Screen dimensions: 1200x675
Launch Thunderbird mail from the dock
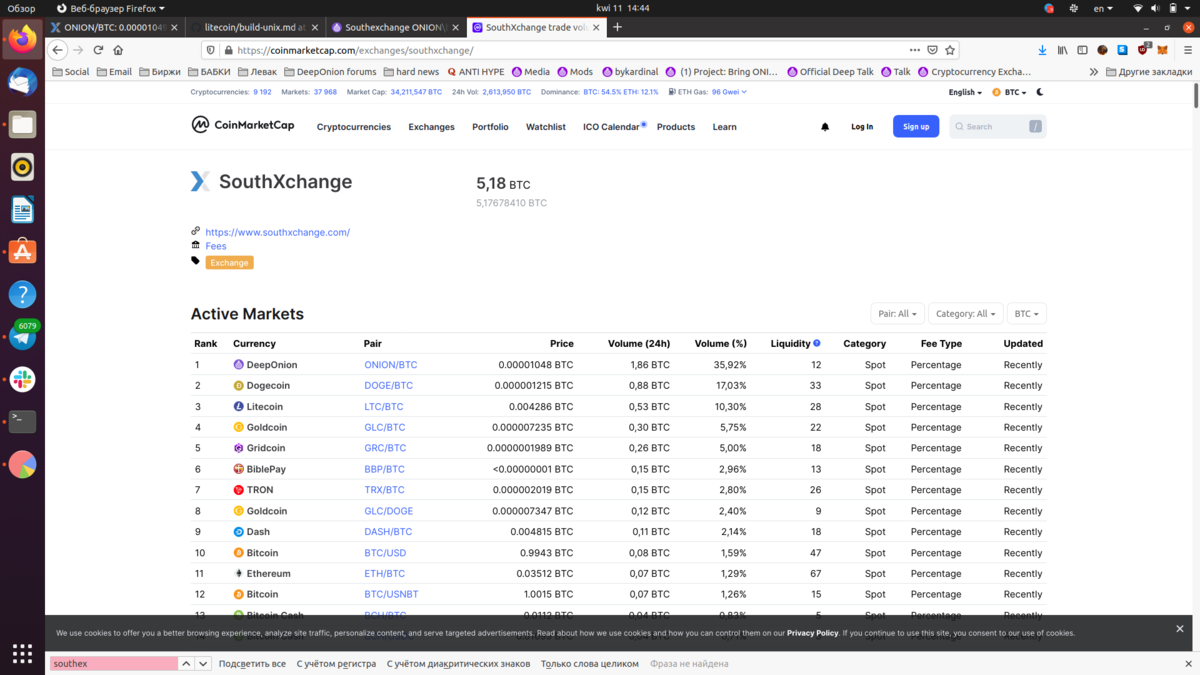tap(22, 82)
